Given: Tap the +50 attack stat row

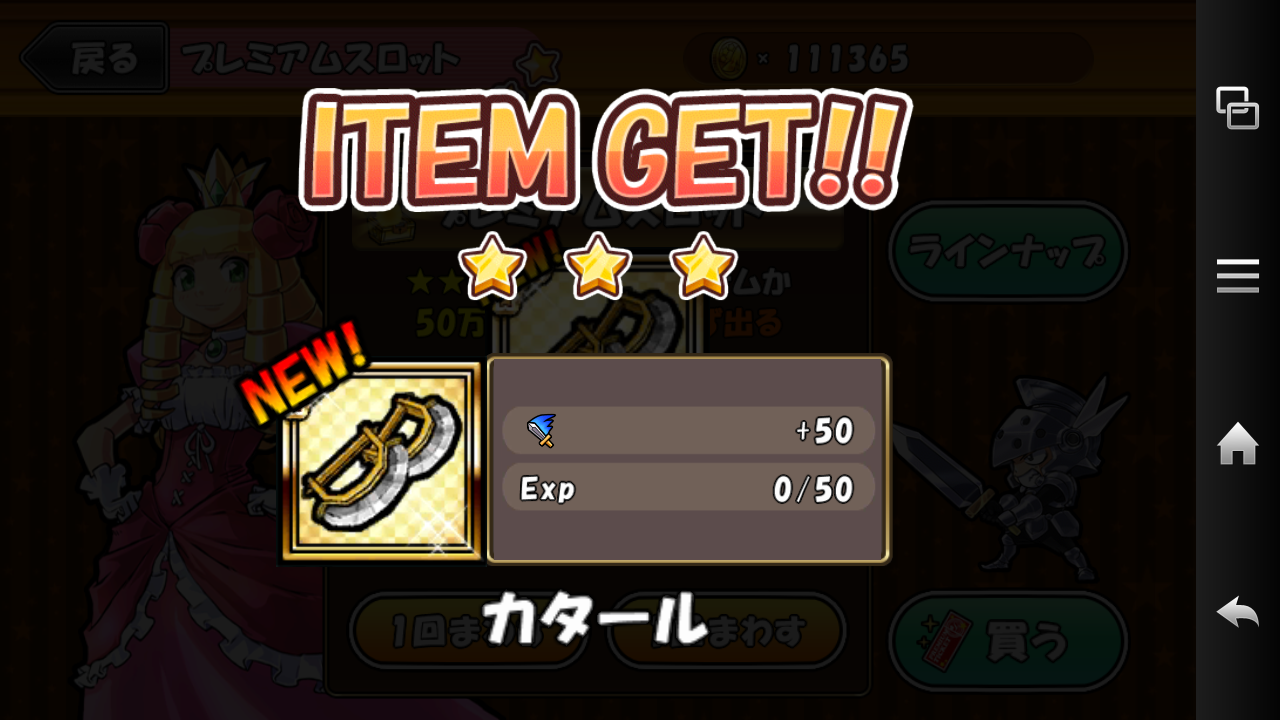Looking at the screenshot, I should [688, 431].
